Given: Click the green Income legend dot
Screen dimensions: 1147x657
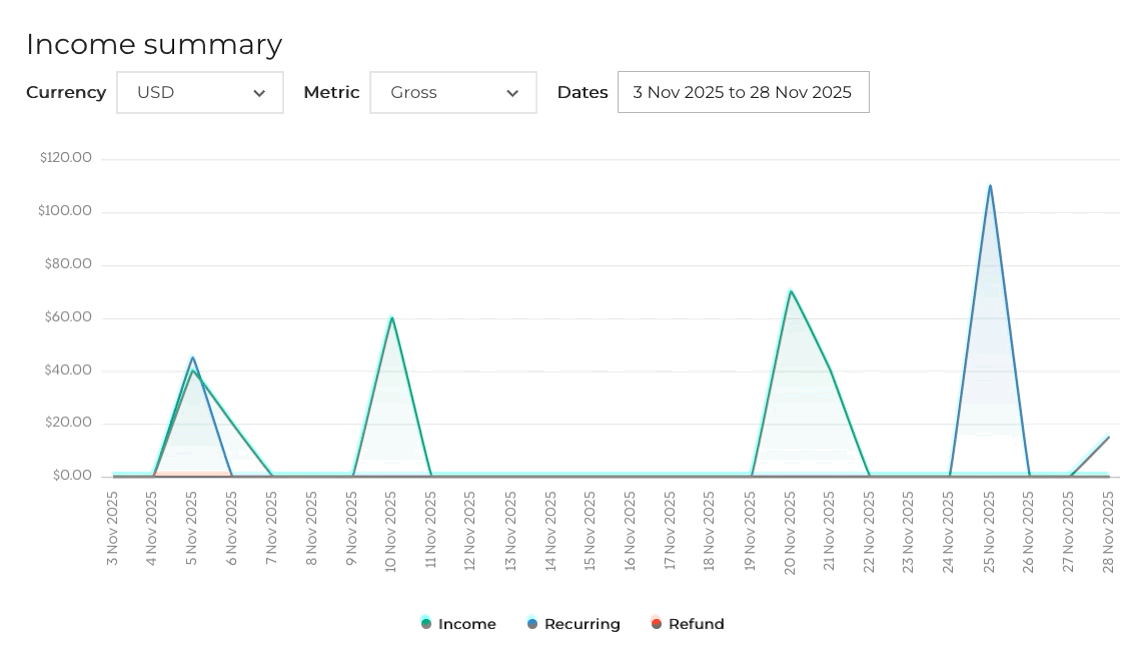Looking at the screenshot, I should [x=426, y=624].
